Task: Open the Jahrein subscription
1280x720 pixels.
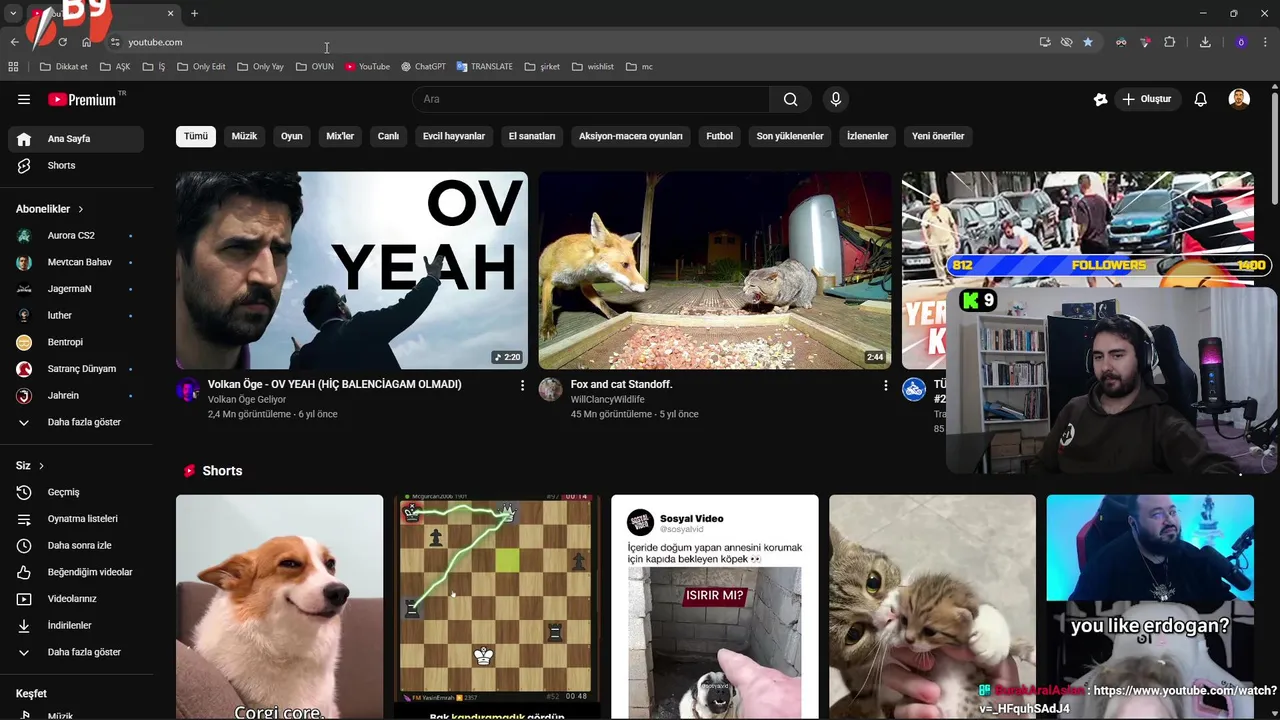Action: pos(76,396)
